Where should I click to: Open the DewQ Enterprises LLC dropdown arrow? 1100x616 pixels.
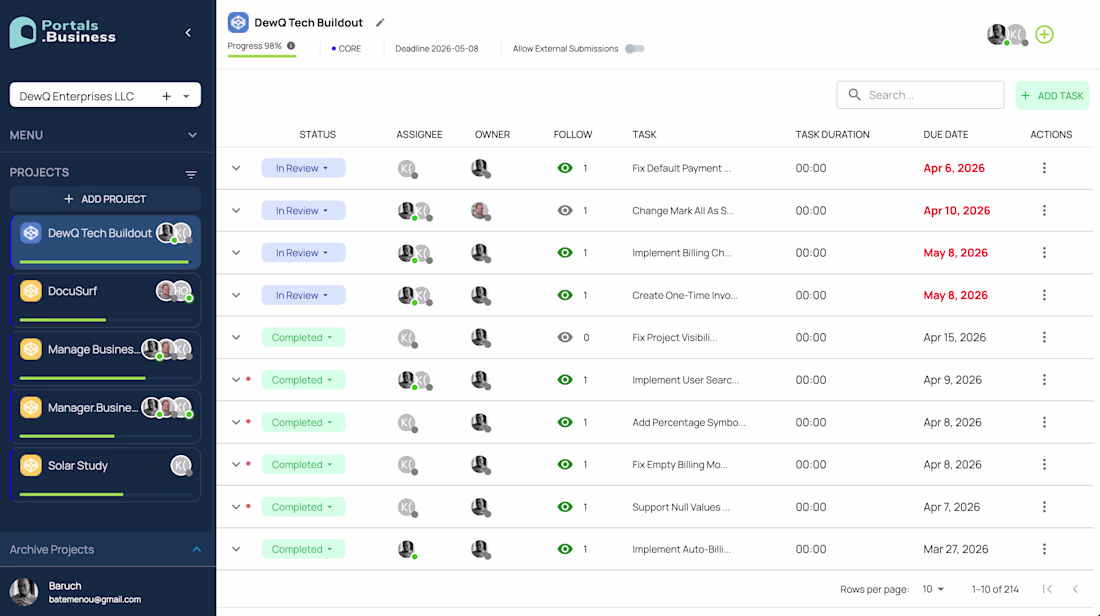pos(187,97)
